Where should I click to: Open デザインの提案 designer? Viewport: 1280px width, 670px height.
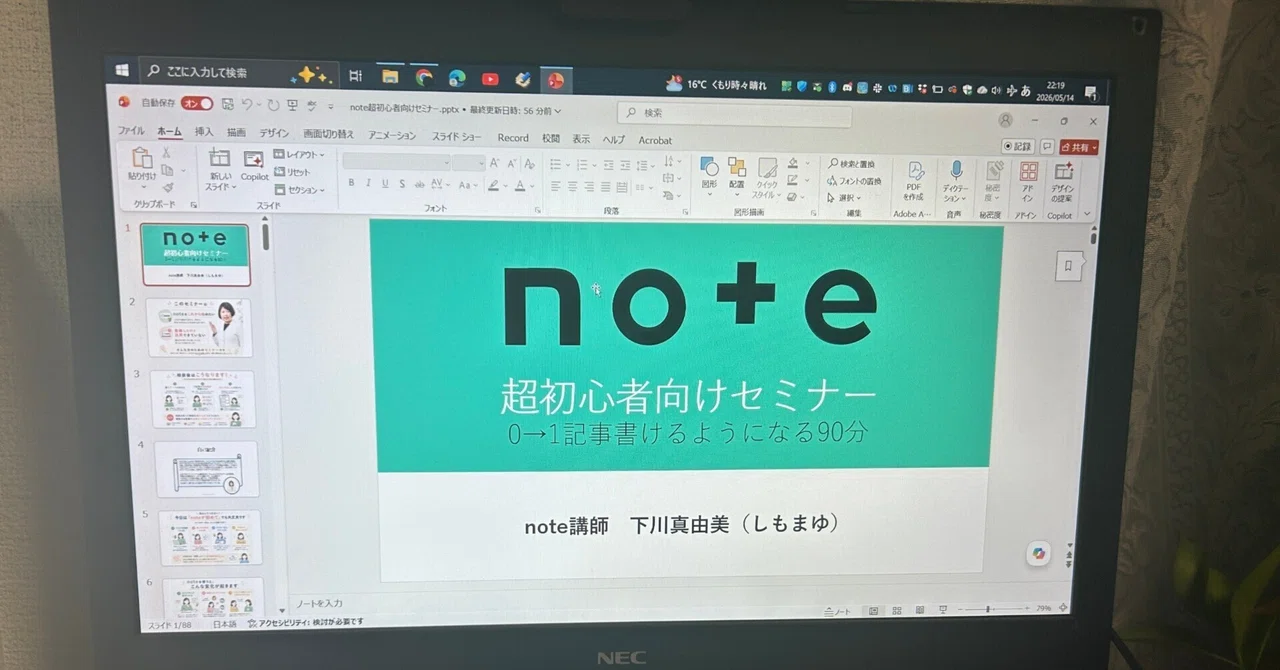[x=1062, y=180]
